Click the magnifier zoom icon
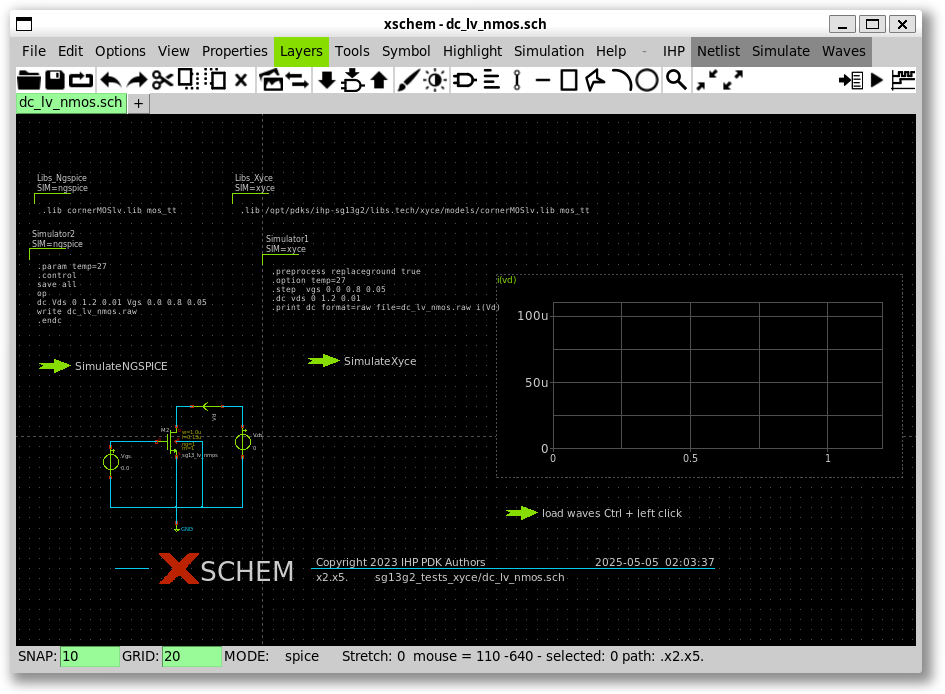Viewport: 945px width, 694px height. [x=676, y=80]
